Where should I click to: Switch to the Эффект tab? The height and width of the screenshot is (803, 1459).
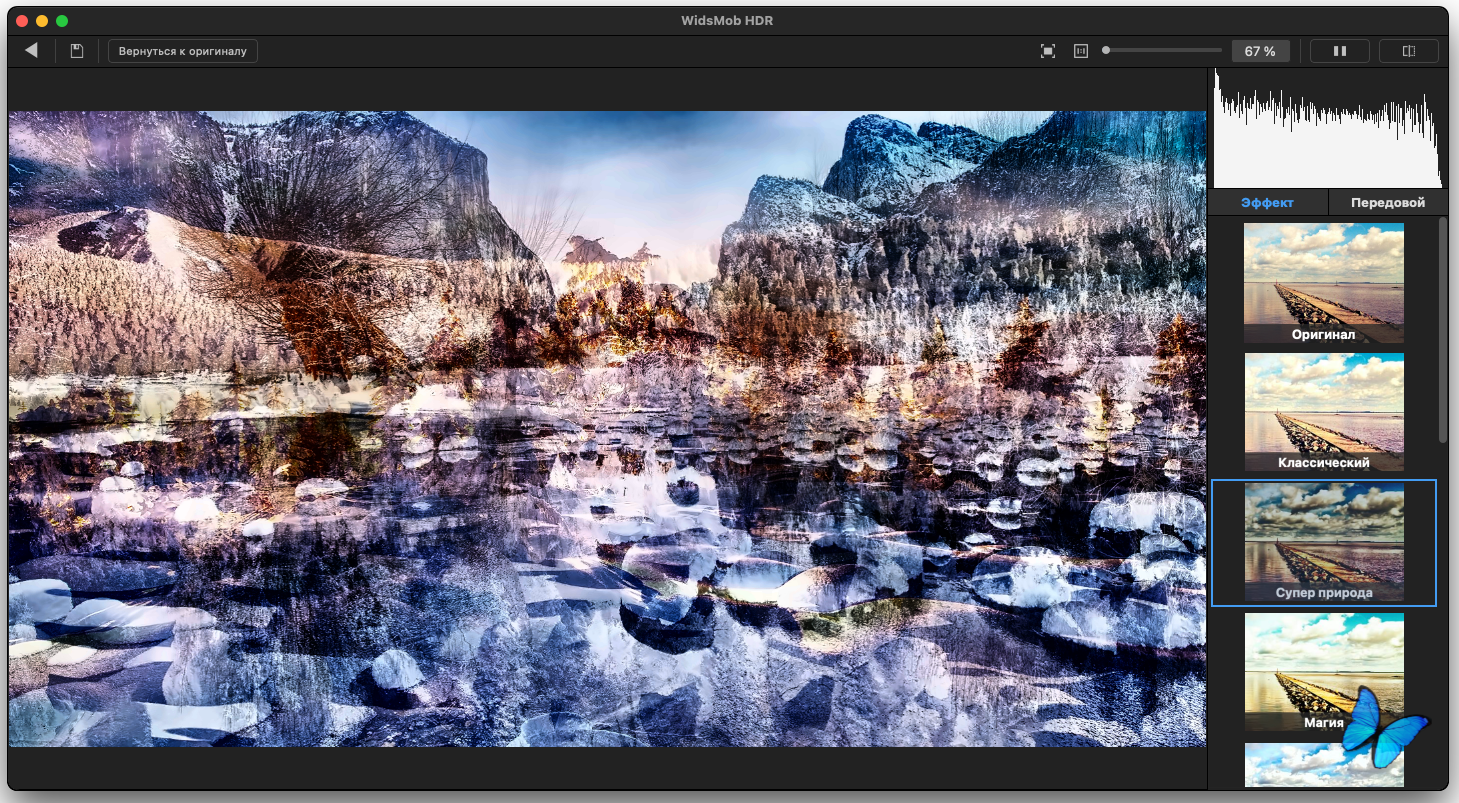pyautogui.click(x=1267, y=202)
